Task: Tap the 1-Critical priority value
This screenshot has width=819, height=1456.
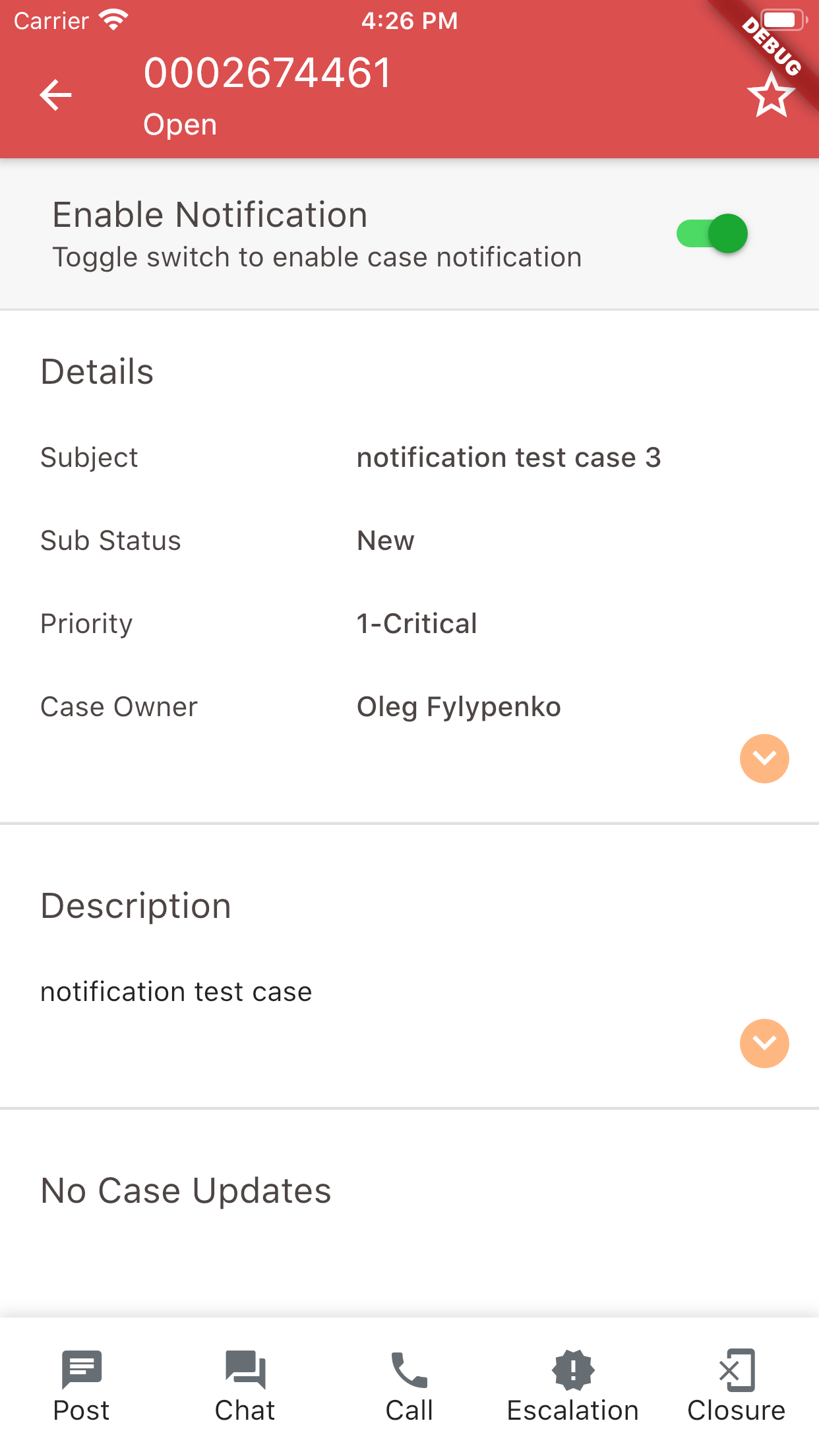Action: 417,624
